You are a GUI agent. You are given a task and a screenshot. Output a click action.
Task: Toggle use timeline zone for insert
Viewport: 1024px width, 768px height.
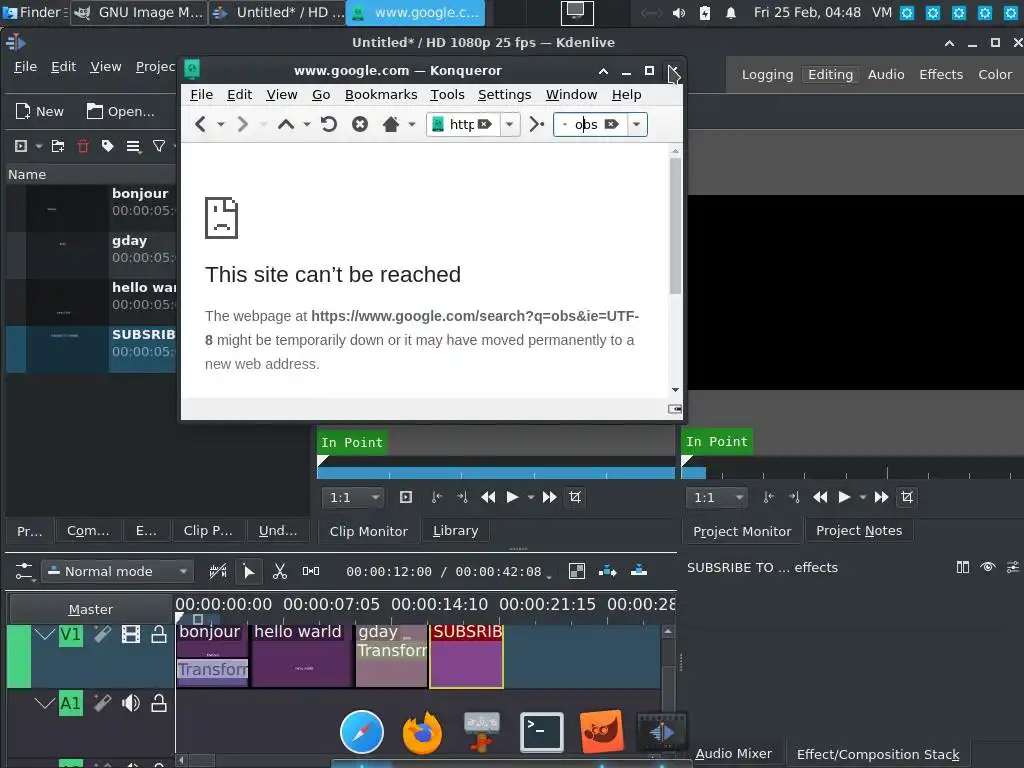point(218,571)
